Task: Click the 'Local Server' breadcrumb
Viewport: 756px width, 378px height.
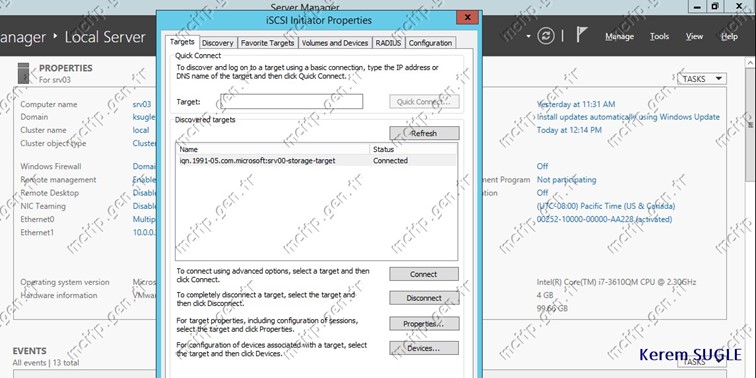Action: pos(105,37)
